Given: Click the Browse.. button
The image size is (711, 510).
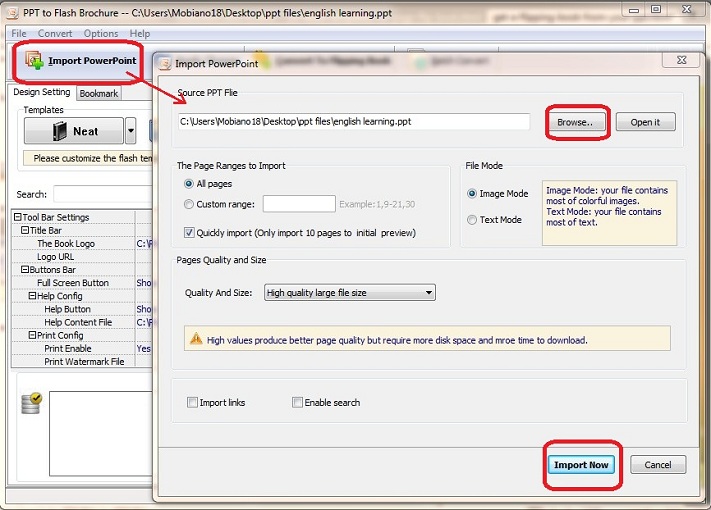Looking at the screenshot, I should (575, 122).
